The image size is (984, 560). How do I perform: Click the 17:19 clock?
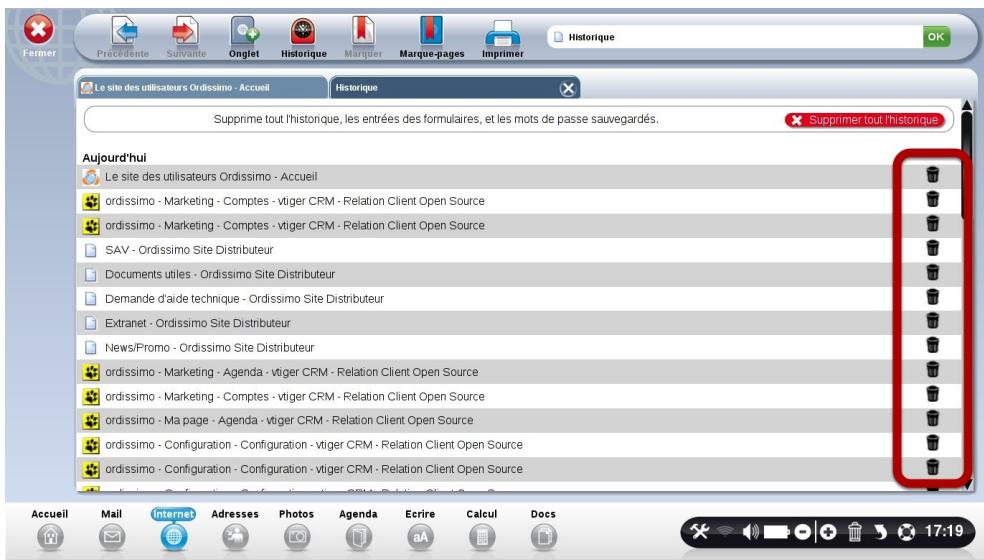944,531
